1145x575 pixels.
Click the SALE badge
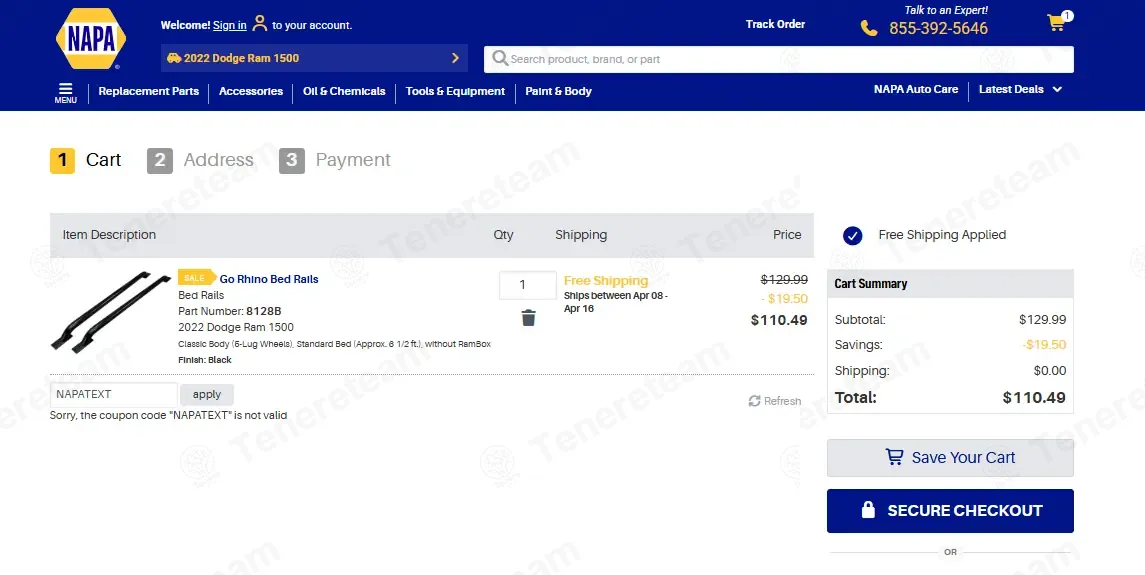[196, 278]
